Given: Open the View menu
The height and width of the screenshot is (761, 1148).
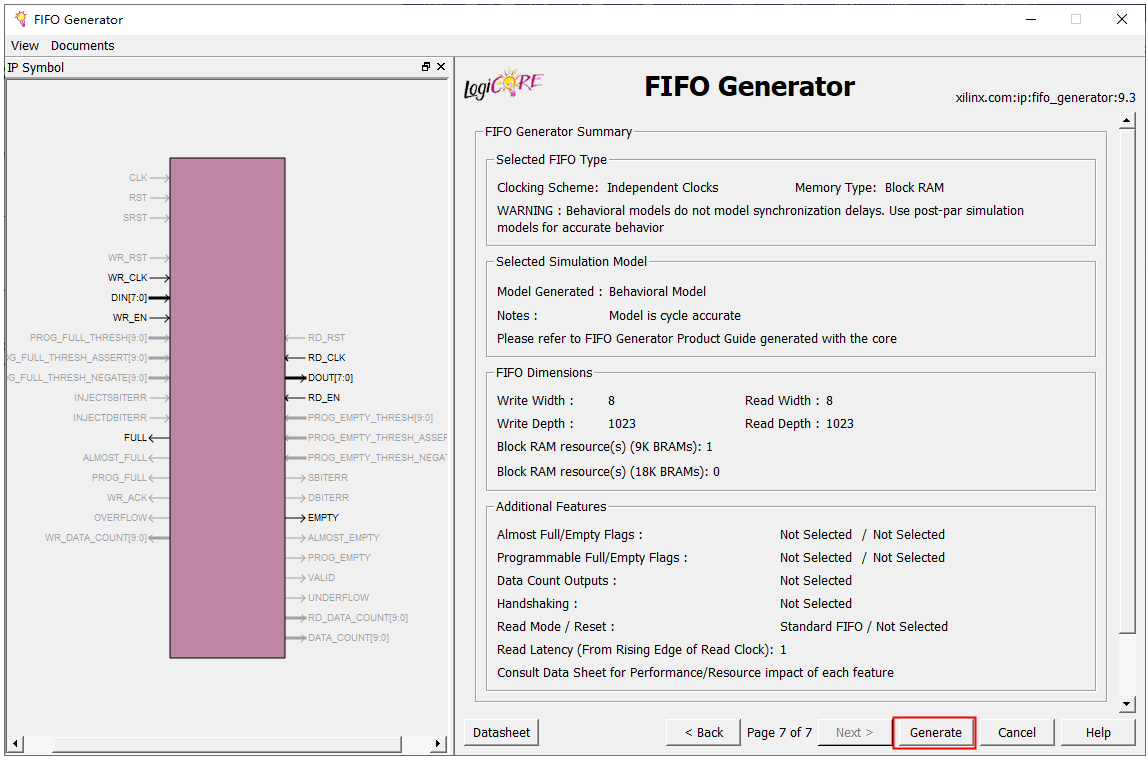Looking at the screenshot, I should tap(25, 45).
